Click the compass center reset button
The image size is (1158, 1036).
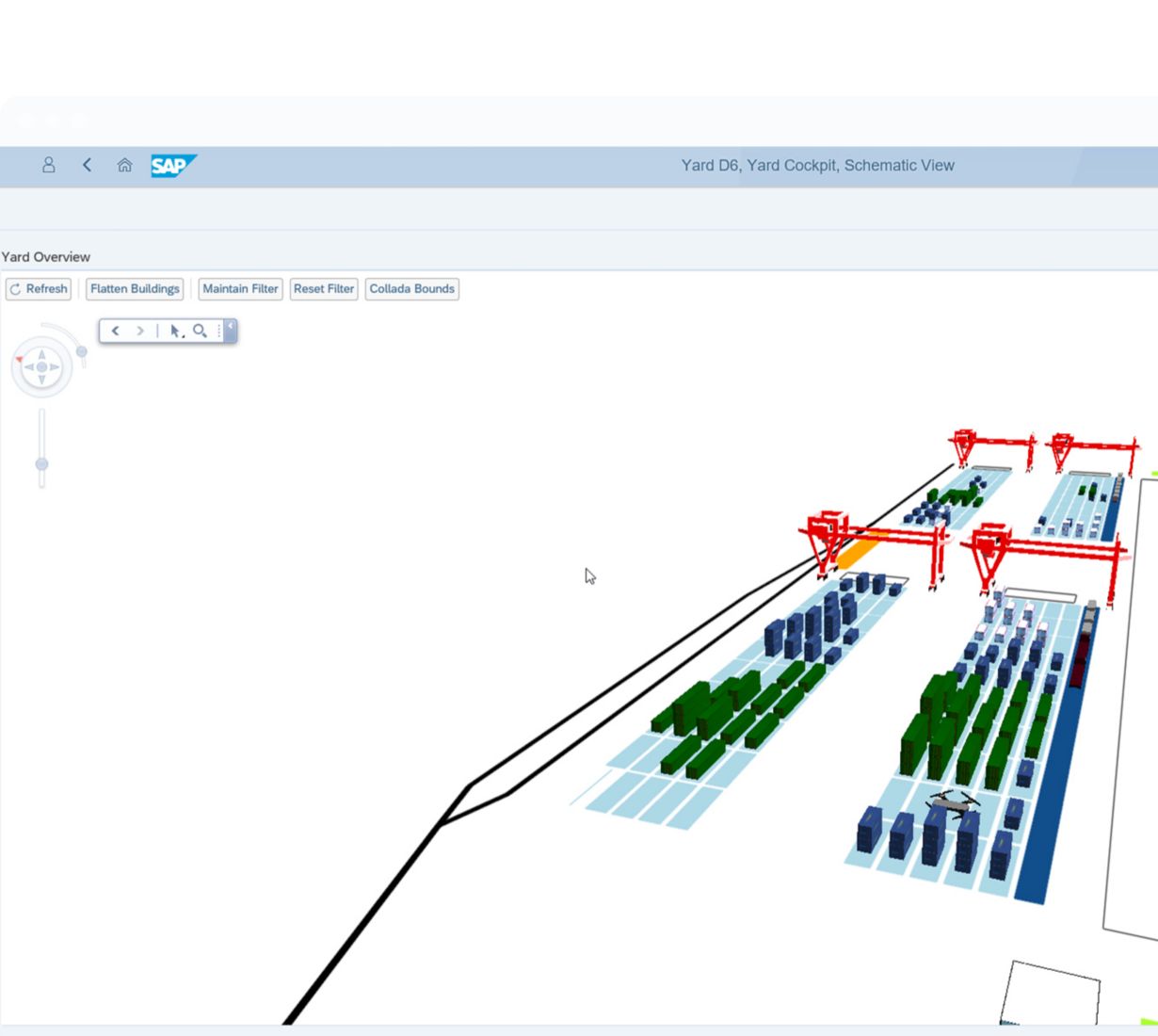pos(41,367)
